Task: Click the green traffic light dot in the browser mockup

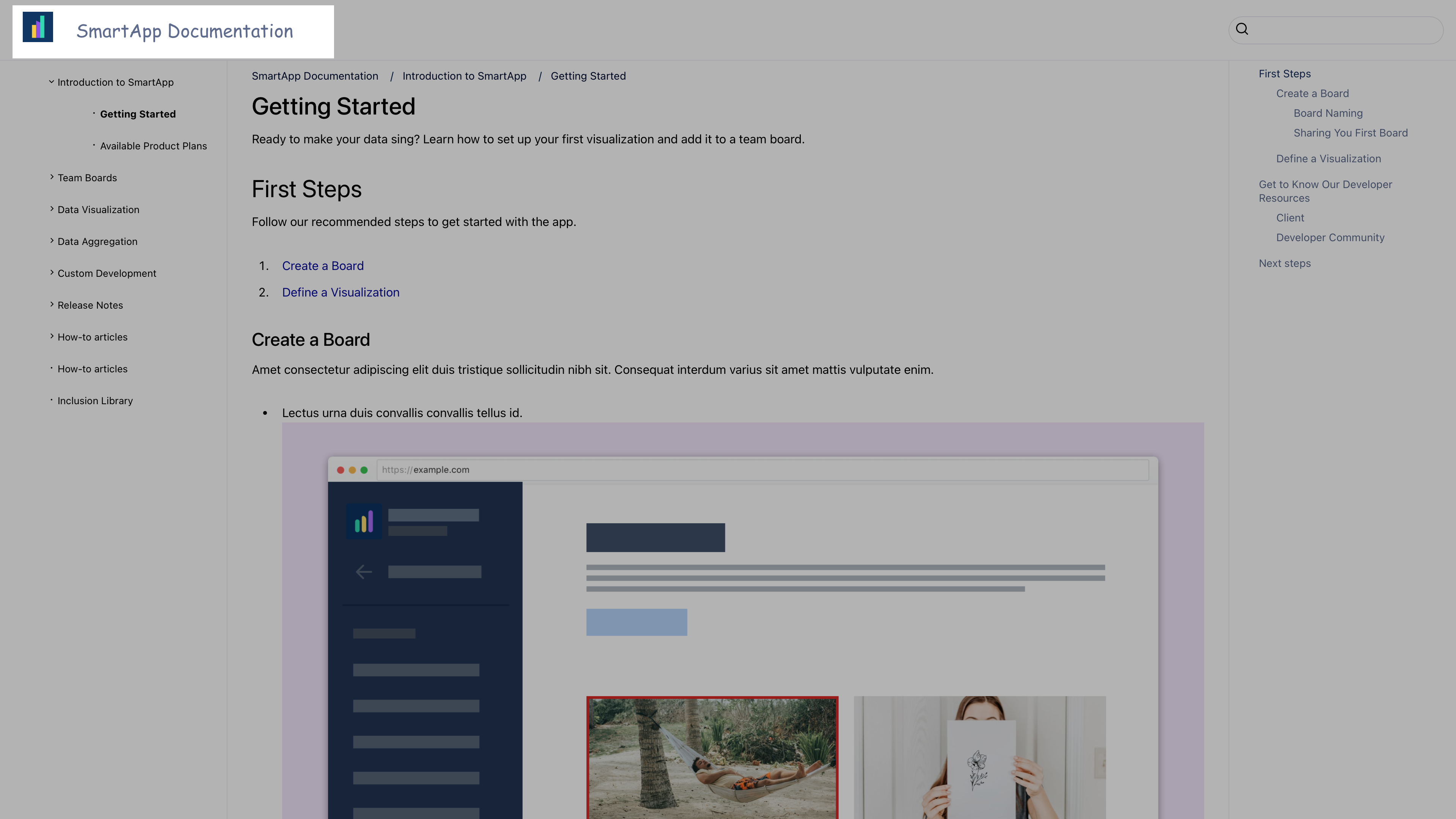Action: (x=364, y=470)
